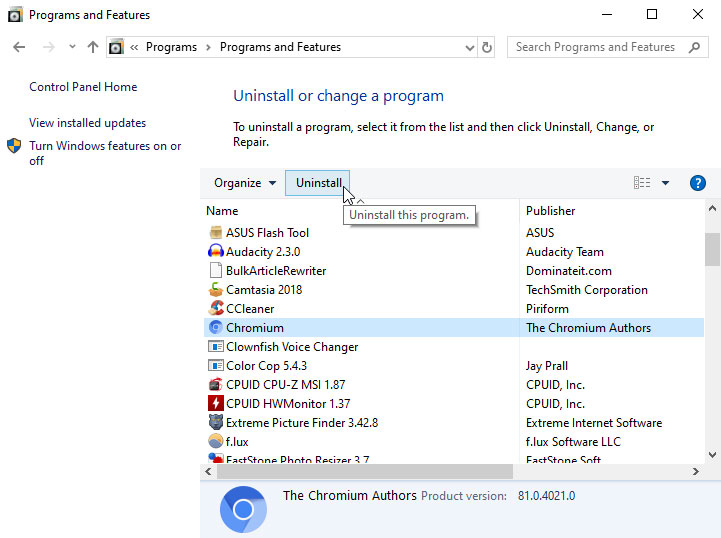This screenshot has height=538, width=721.
Task: Click the Piriform publisher cell
Action: click(547, 309)
